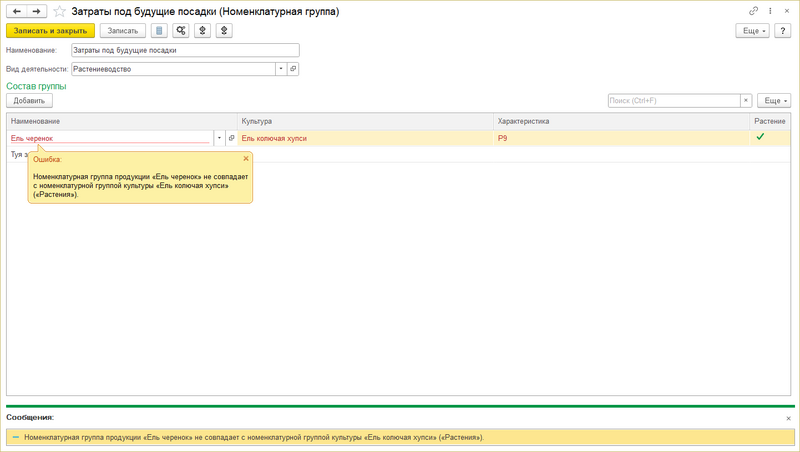Close the form with the title bar X
800x452 pixels.
[x=787, y=11]
